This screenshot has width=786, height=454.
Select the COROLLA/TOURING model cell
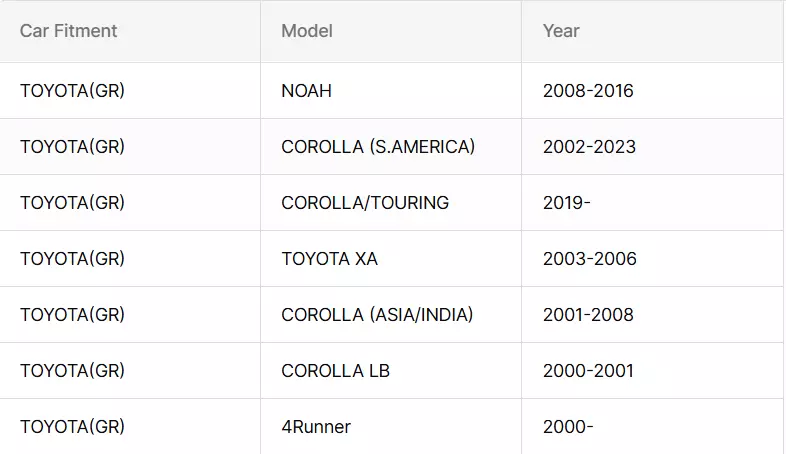[391, 203]
